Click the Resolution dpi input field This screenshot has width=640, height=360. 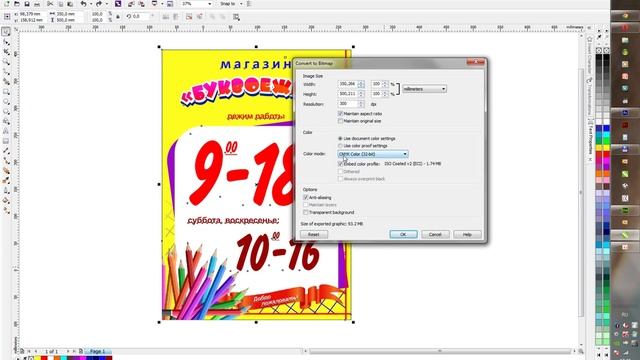coord(348,104)
